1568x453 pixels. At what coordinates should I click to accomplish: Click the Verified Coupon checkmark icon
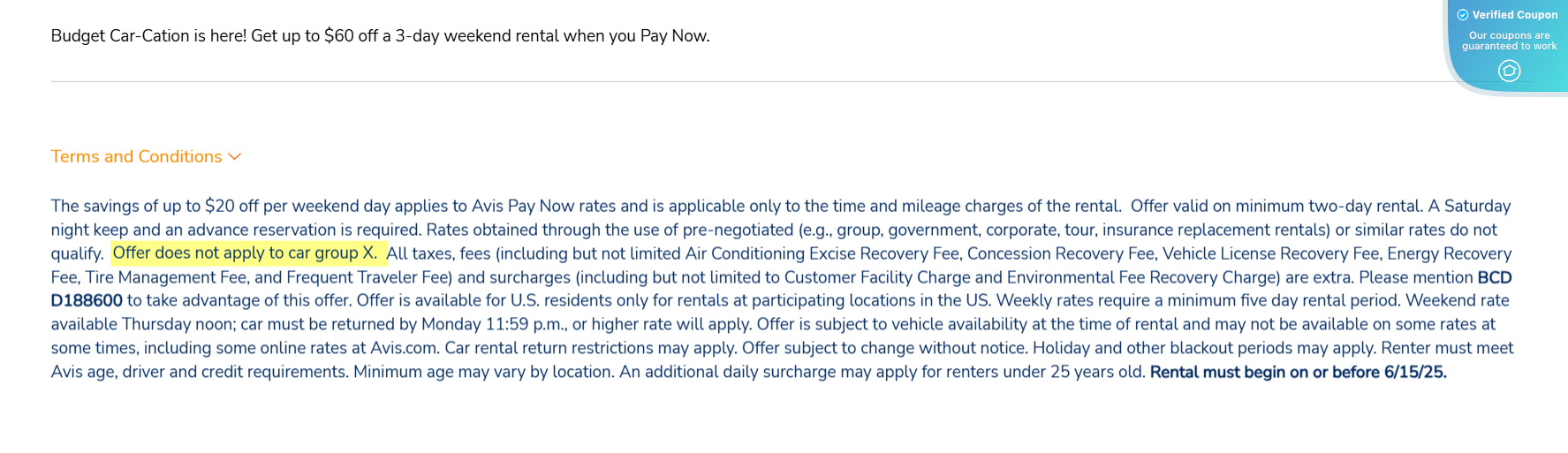1463,15
